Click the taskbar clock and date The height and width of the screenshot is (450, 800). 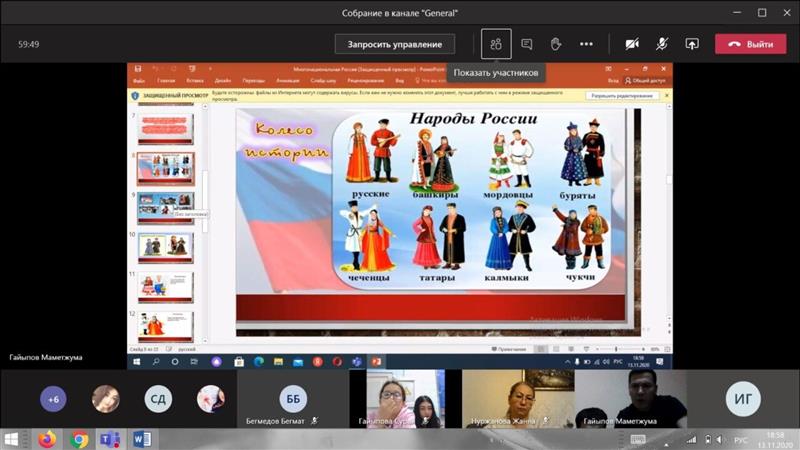point(773,439)
